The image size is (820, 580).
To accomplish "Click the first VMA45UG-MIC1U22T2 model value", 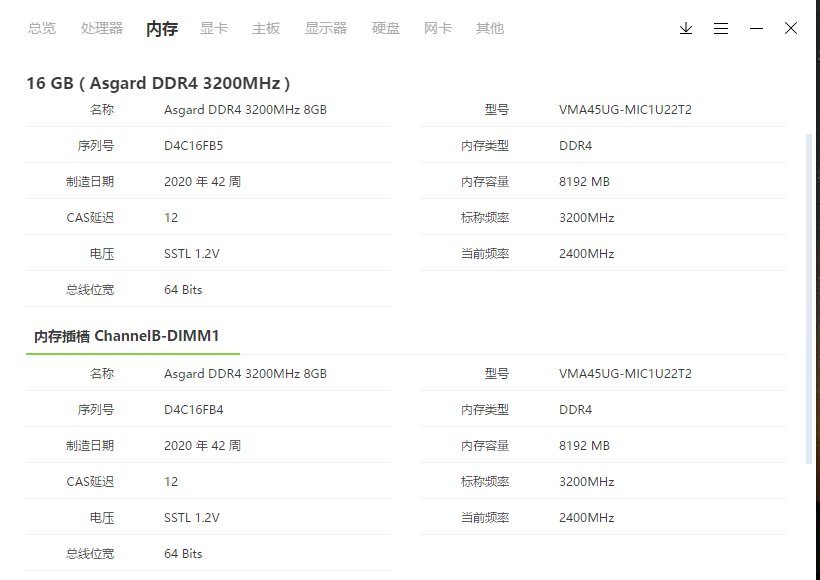I will 625,110.
